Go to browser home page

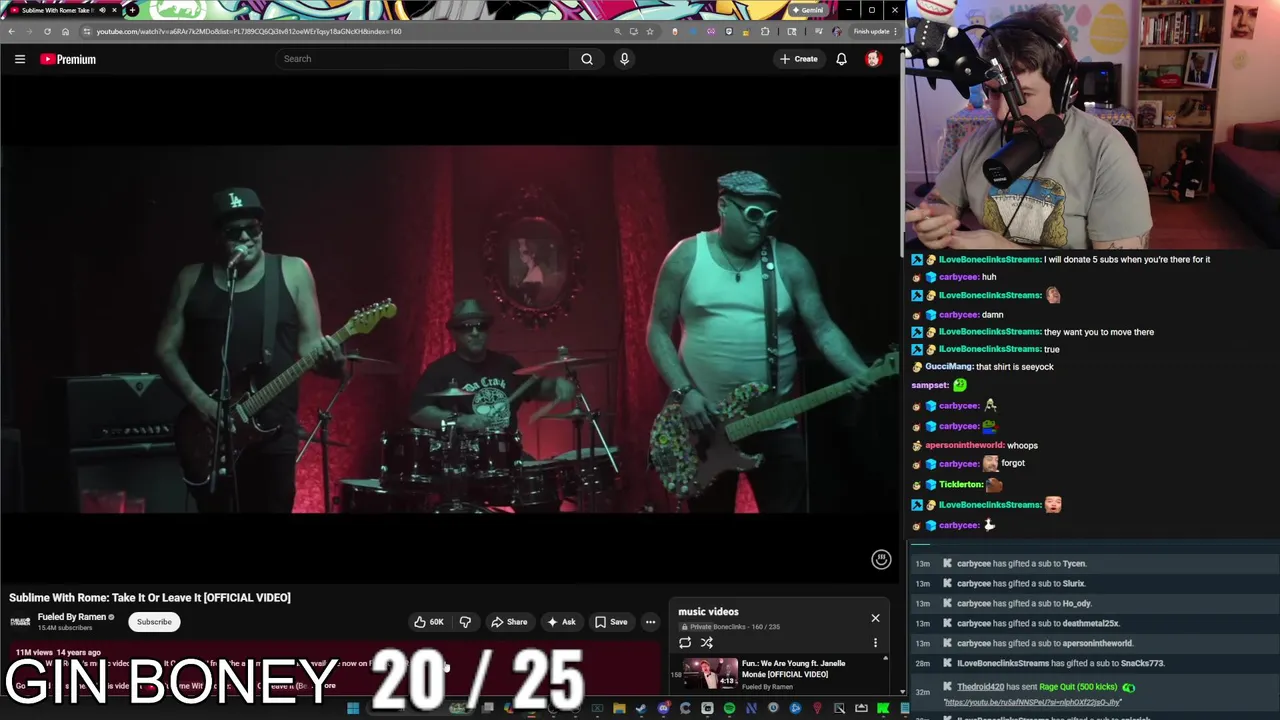pyautogui.click(x=65, y=31)
